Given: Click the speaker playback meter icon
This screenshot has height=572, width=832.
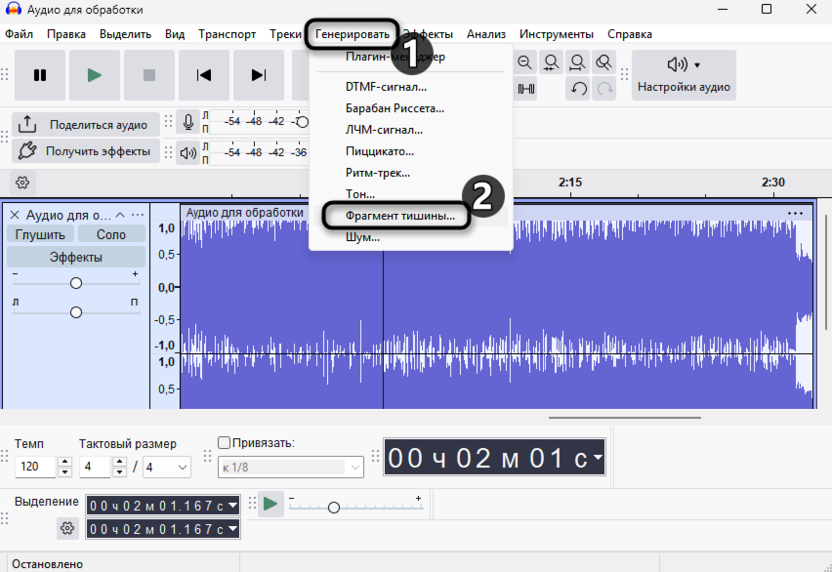Looking at the screenshot, I should (x=188, y=153).
